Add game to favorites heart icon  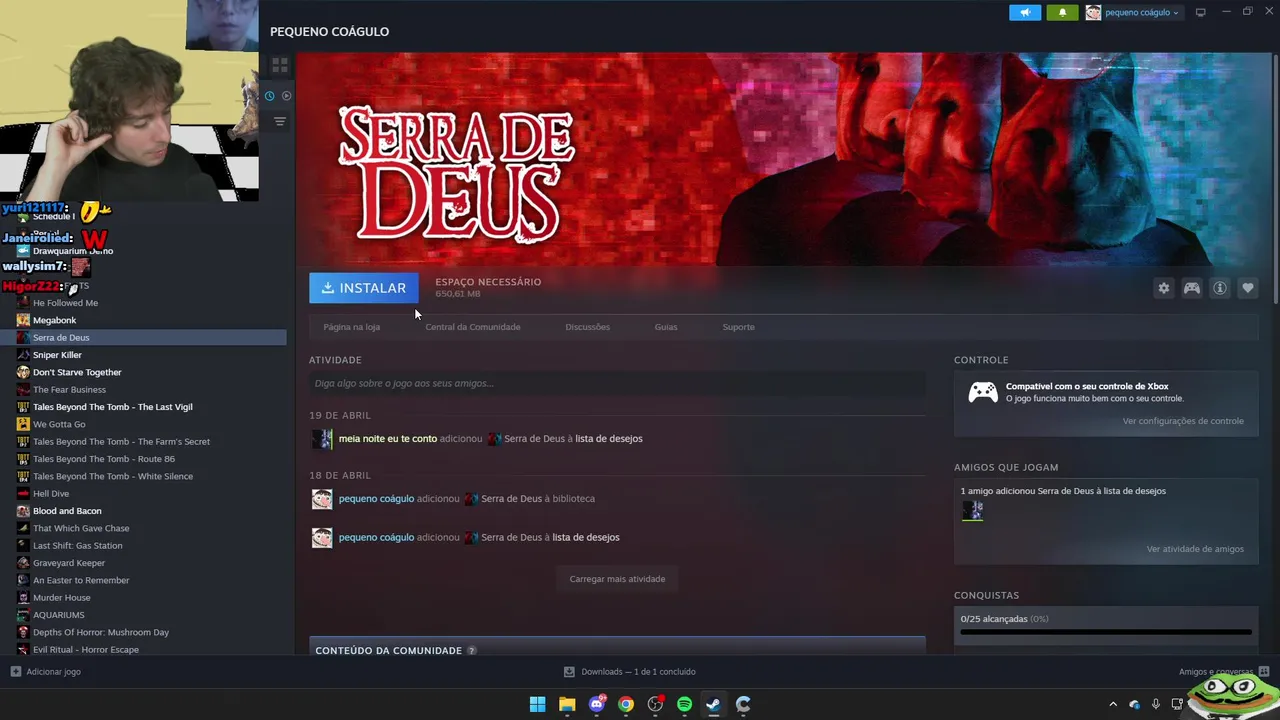coord(1248,288)
